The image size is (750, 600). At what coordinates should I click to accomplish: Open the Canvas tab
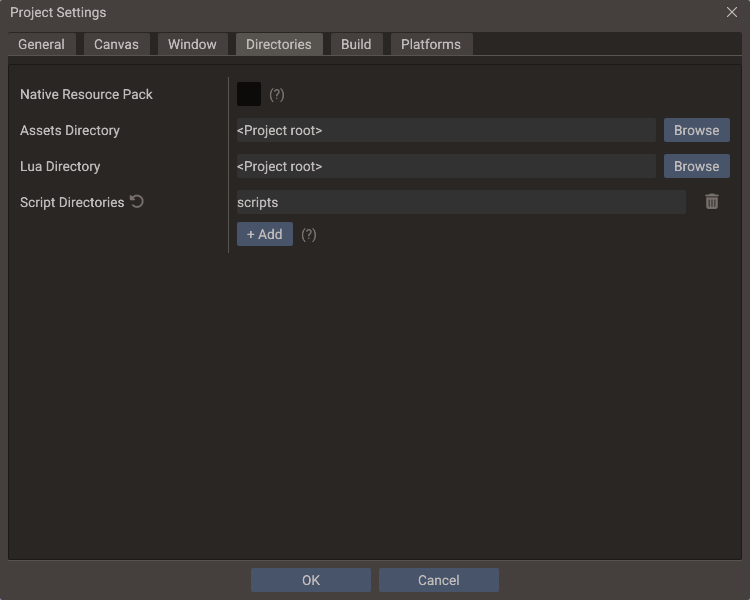(x=116, y=44)
